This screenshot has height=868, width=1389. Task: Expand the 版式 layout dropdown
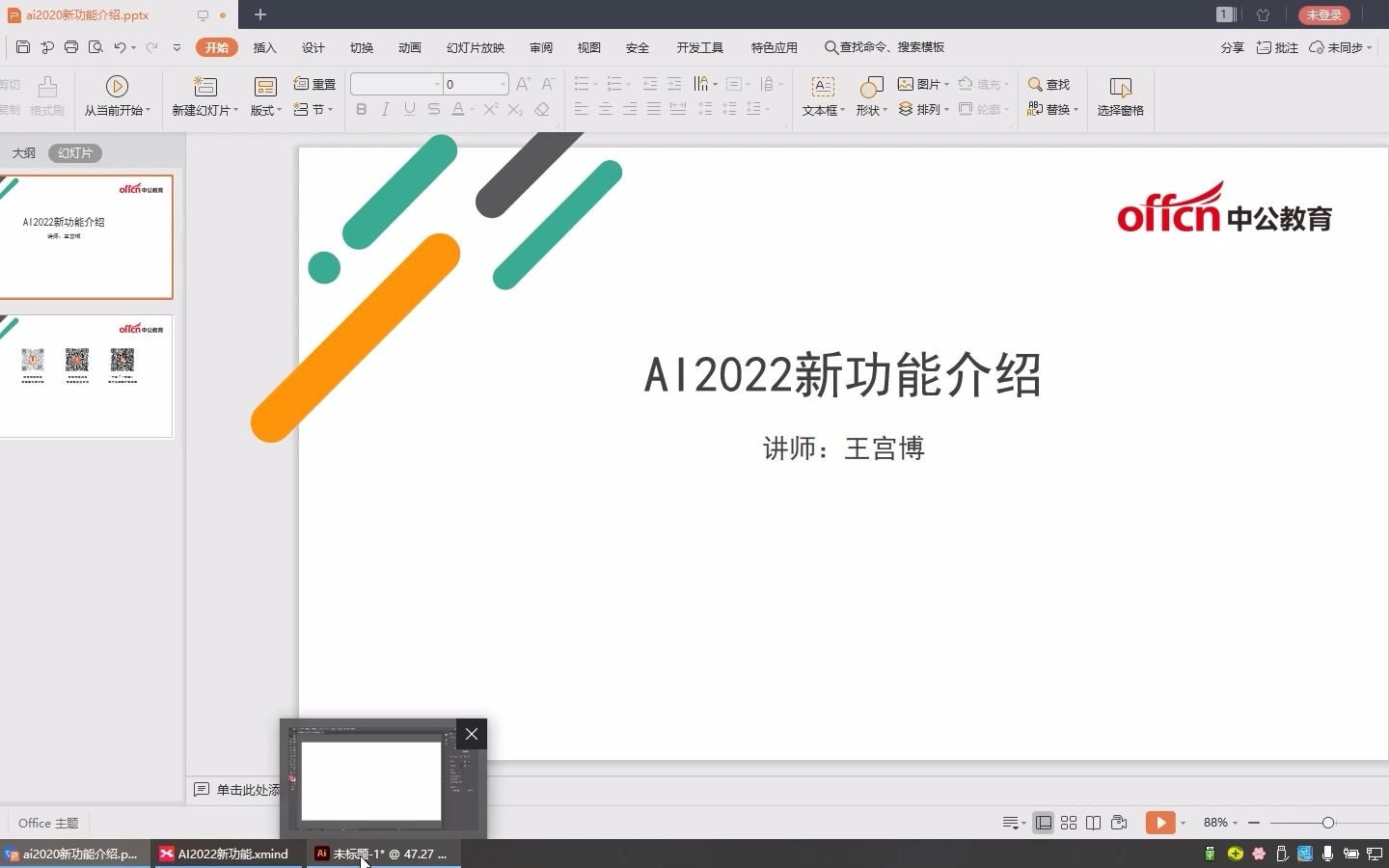[x=279, y=109]
